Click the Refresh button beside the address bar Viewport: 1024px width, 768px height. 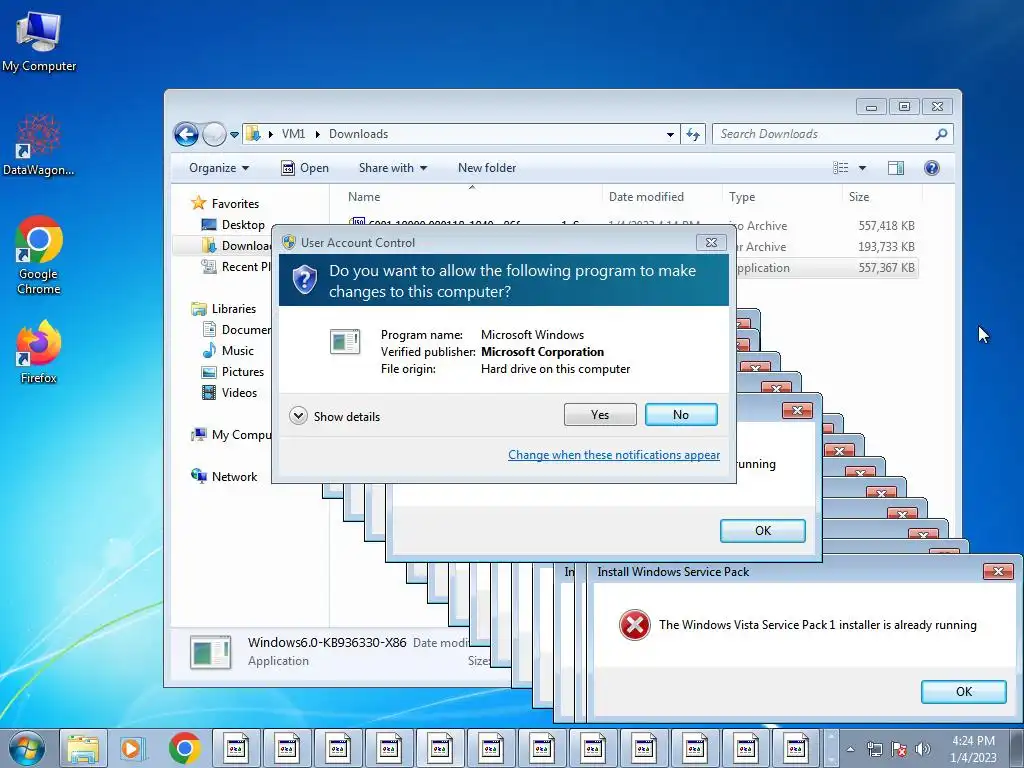(693, 135)
